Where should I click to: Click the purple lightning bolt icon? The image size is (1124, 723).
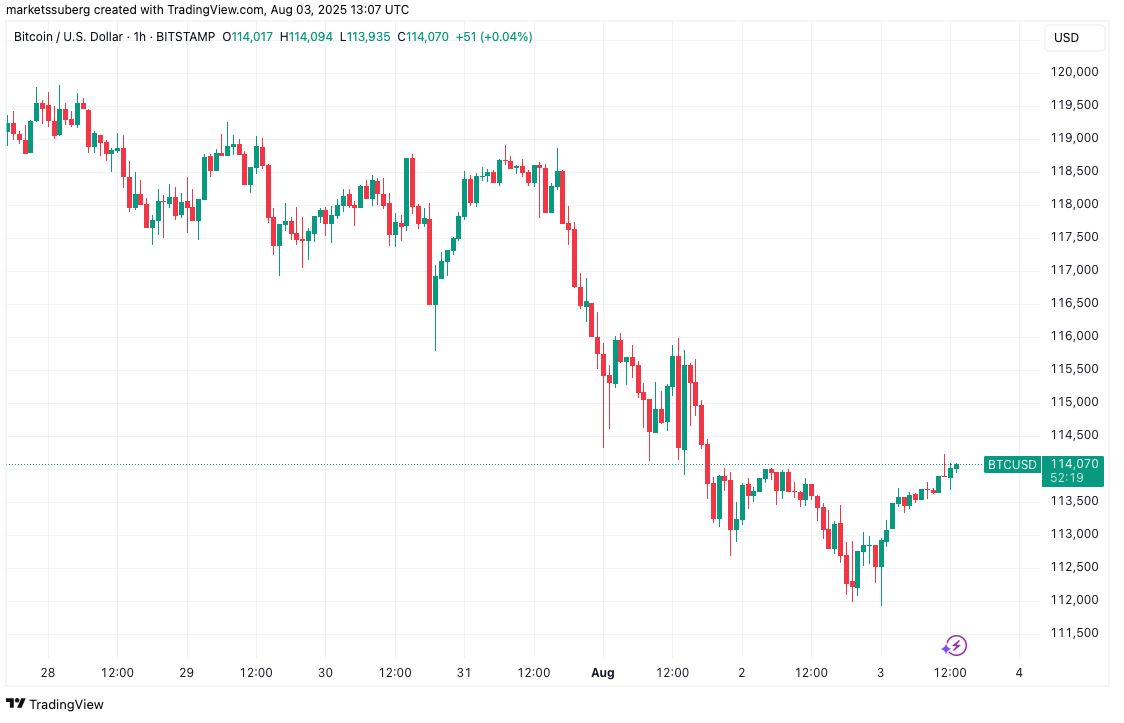pyautogui.click(x=955, y=646)
